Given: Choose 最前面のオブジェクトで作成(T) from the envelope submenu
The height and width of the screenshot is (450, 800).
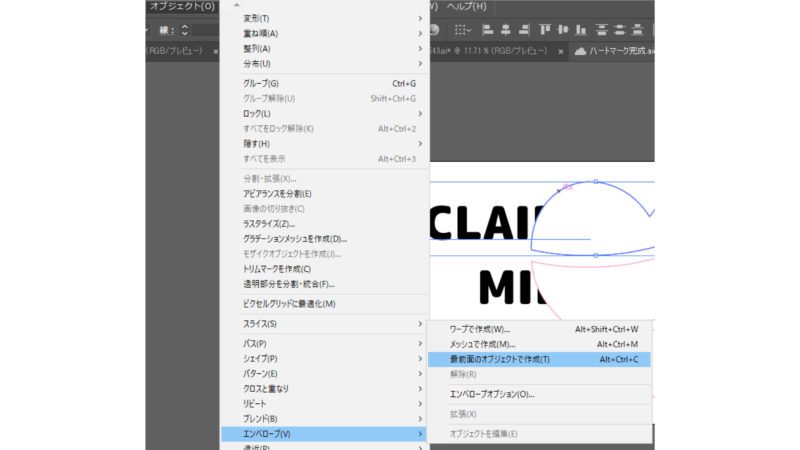Looking at the screenshot, I should coord(500,359).
